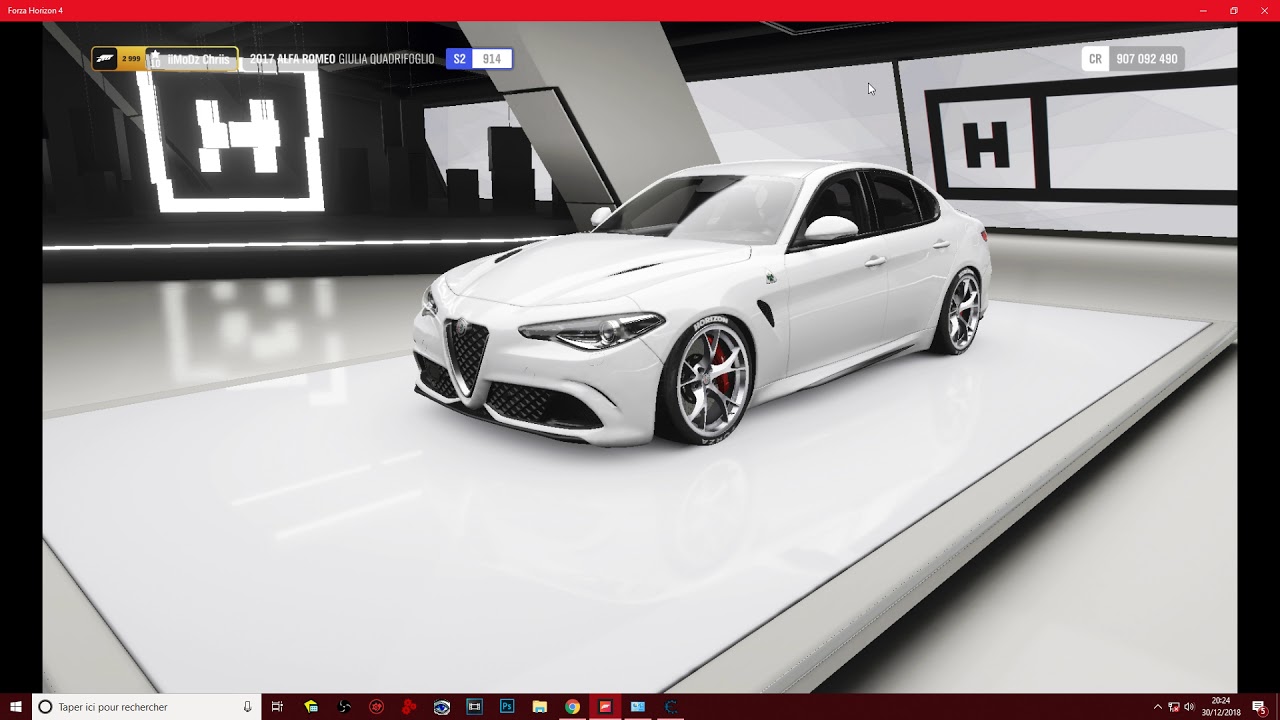Restore down the Forza Horizon 4 window

point(1234,10)
